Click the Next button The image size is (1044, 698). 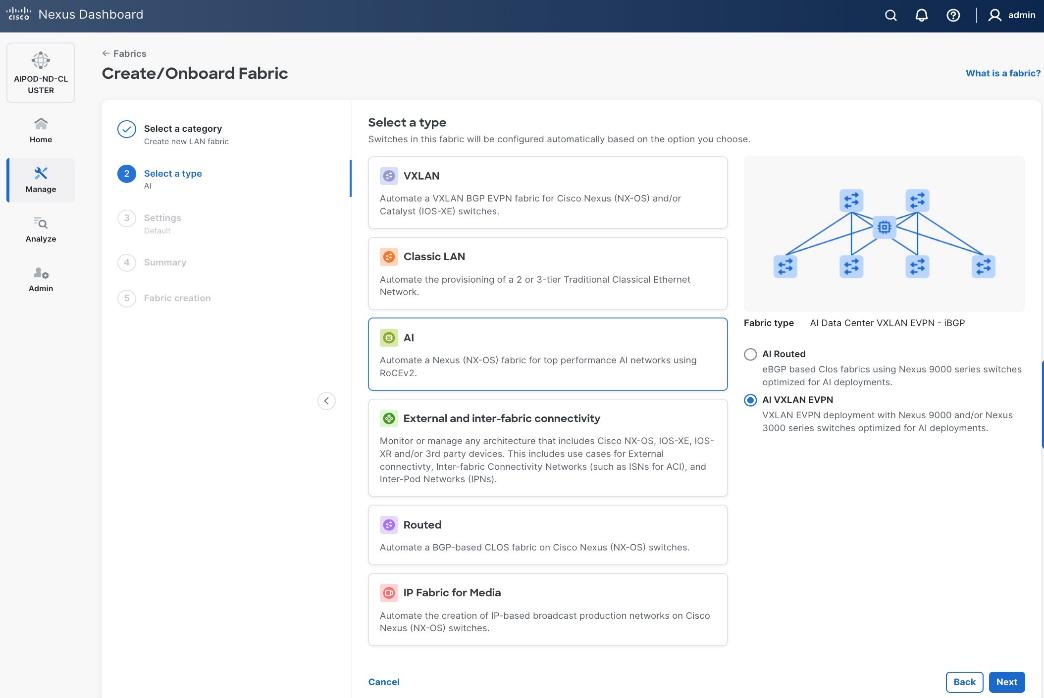click(1006, 681)
